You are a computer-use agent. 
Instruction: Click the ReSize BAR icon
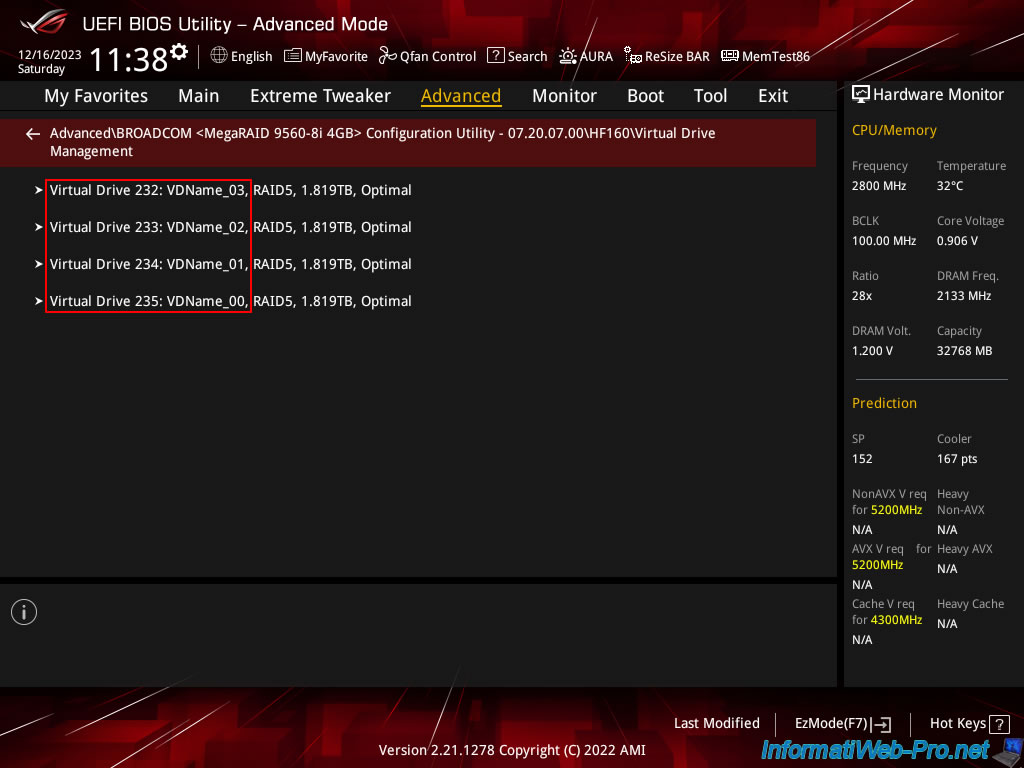pyautogui.click(x=633, y=56)
